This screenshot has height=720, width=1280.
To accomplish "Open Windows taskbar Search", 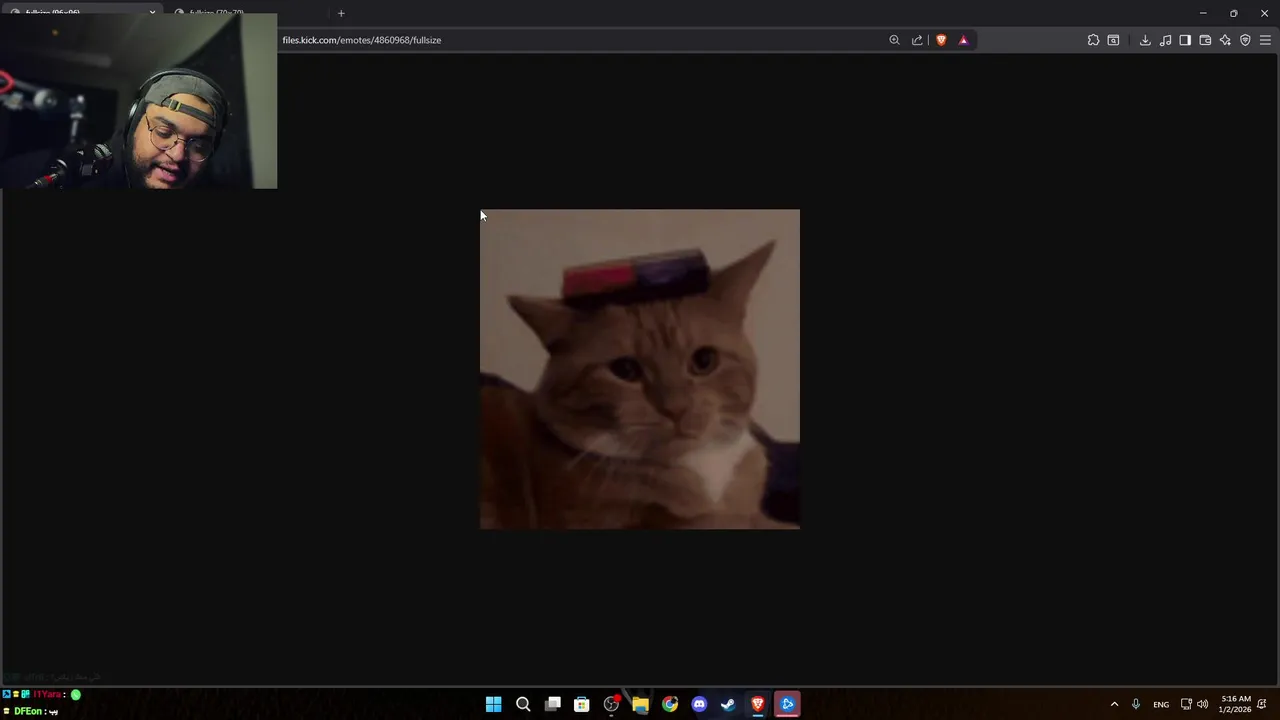I will point(523,704).
